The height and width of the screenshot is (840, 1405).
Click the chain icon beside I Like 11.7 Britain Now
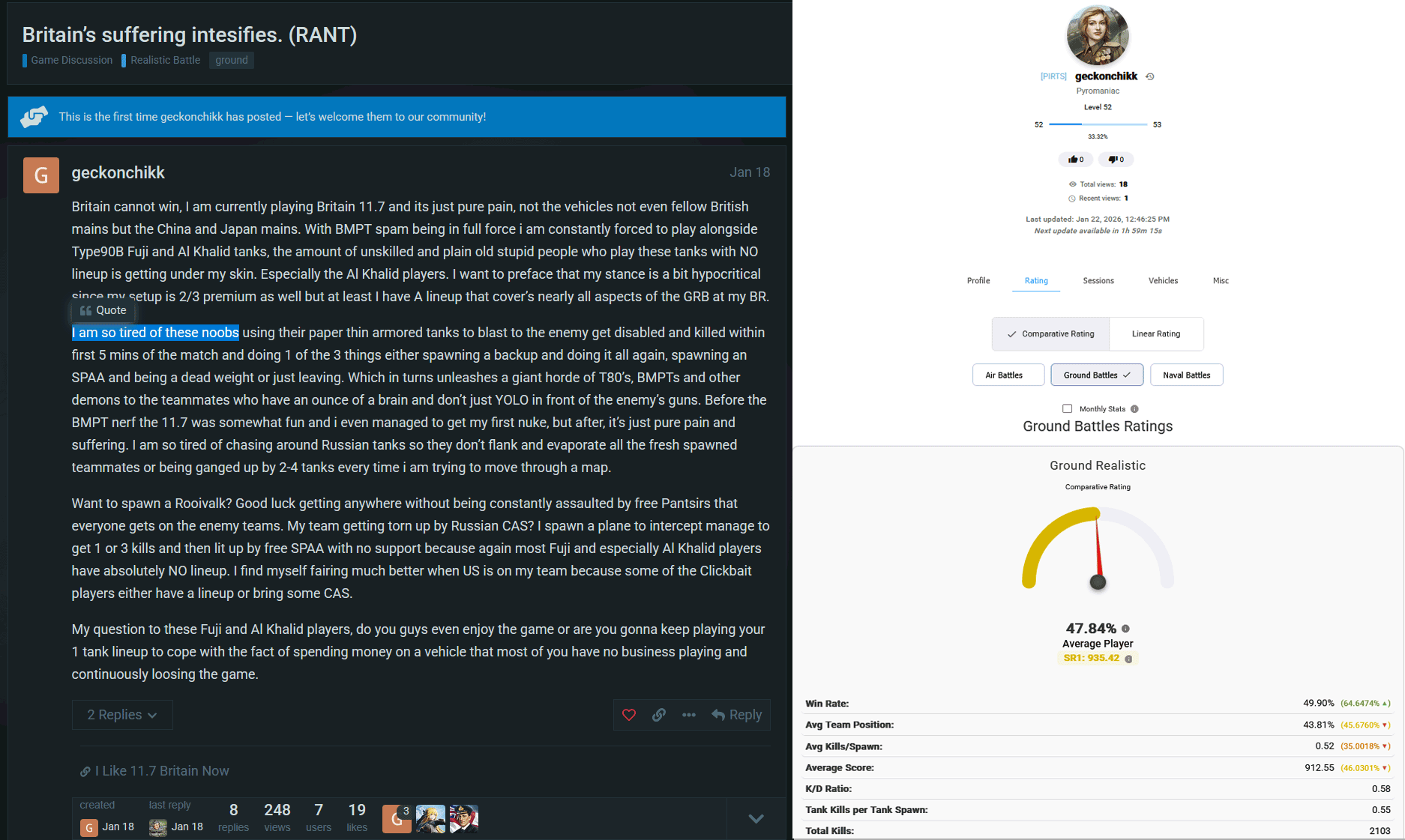tap(85, 771)
